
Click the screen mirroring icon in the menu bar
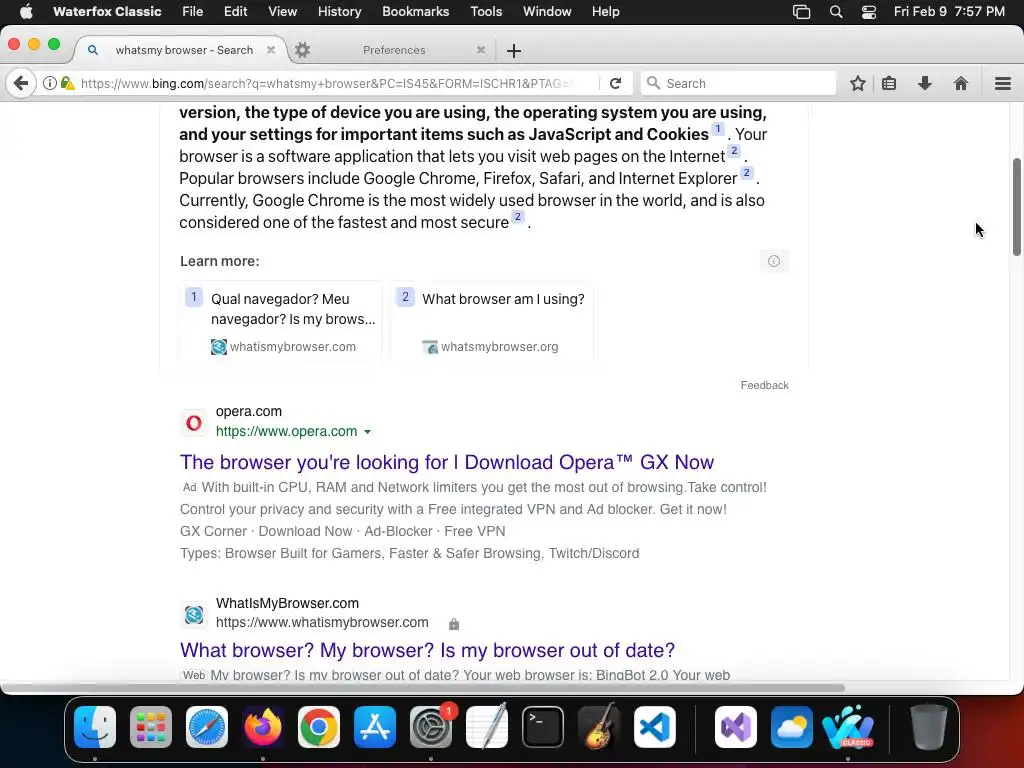click(801, 12)
